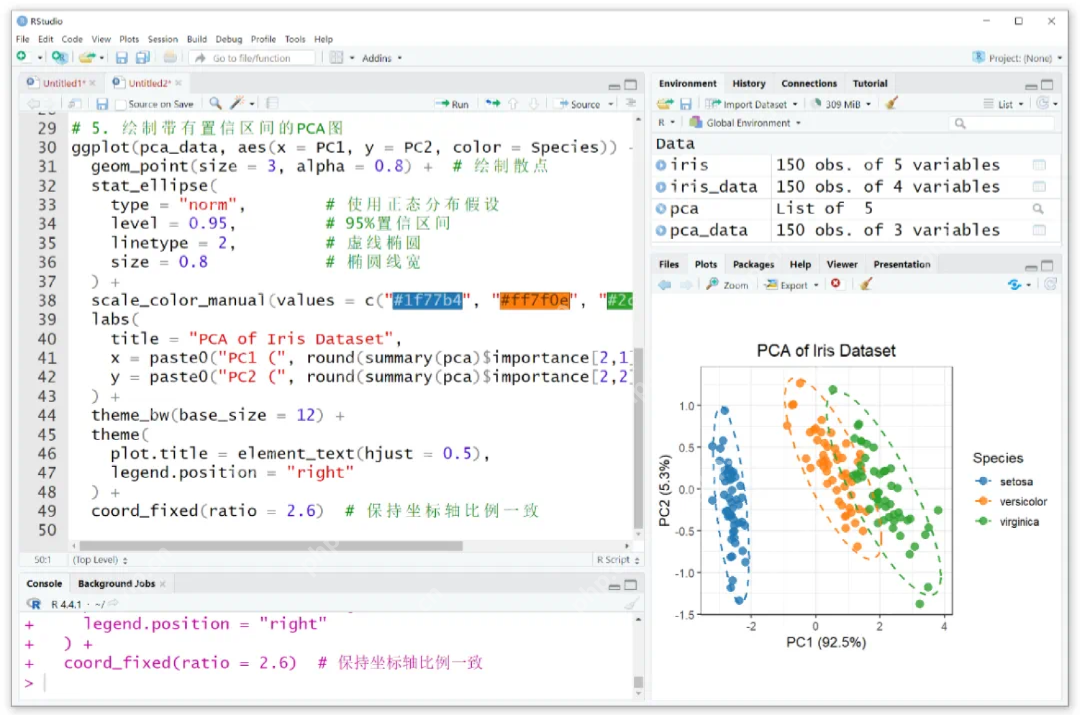The width and height of the screenshot is (1080, 715).
Task: Click the Go to file/function search box
Action: coord(252,59)
